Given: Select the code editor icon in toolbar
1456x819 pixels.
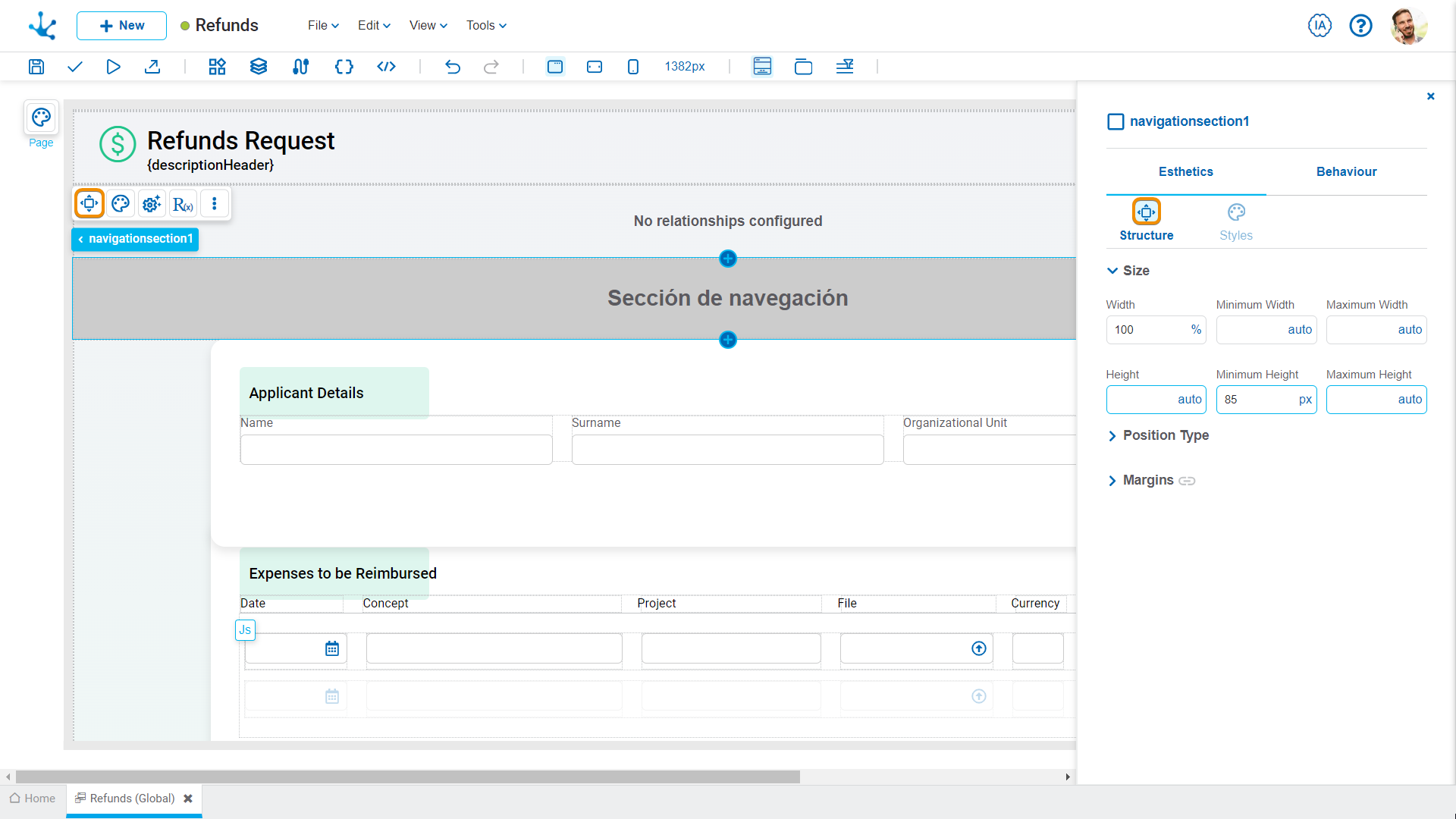Looking at the screenshot, I should click(385, 67).
